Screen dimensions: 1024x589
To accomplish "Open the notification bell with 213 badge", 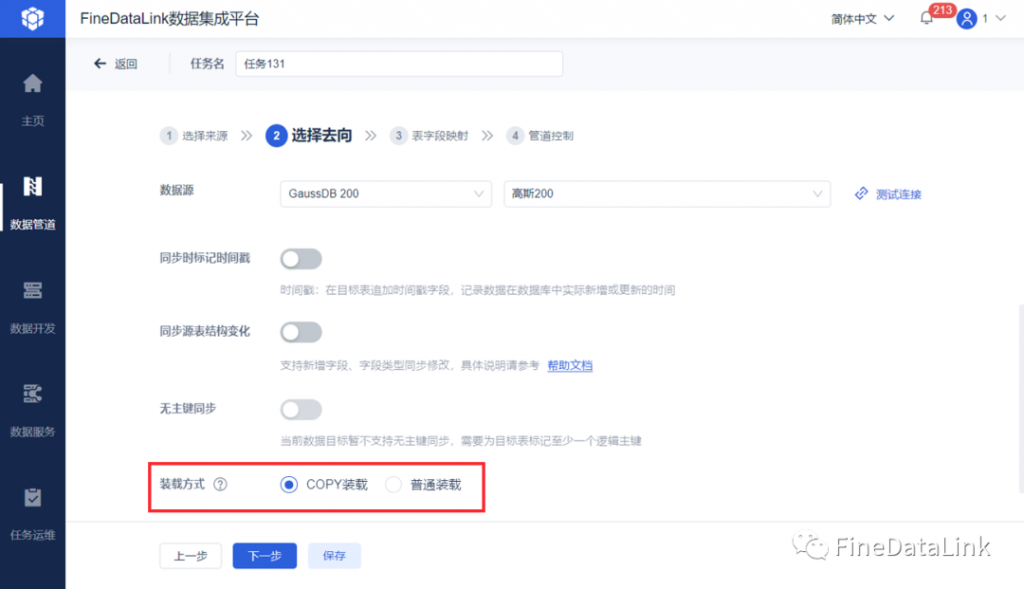I will tap(927, 18).
